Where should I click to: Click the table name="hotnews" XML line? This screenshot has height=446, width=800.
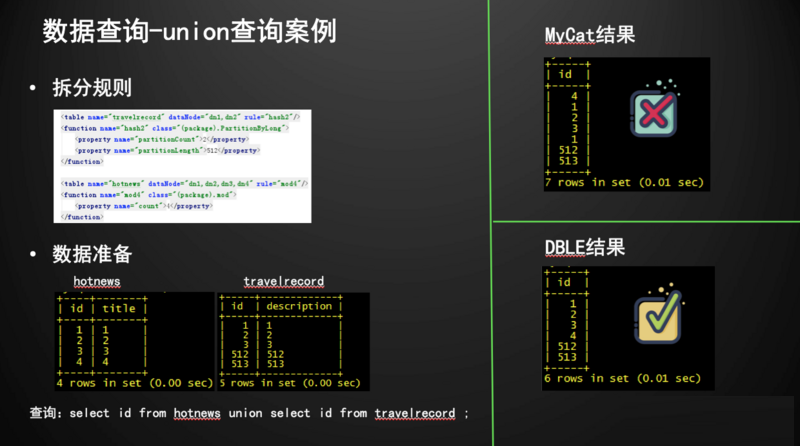coord(185,183)
